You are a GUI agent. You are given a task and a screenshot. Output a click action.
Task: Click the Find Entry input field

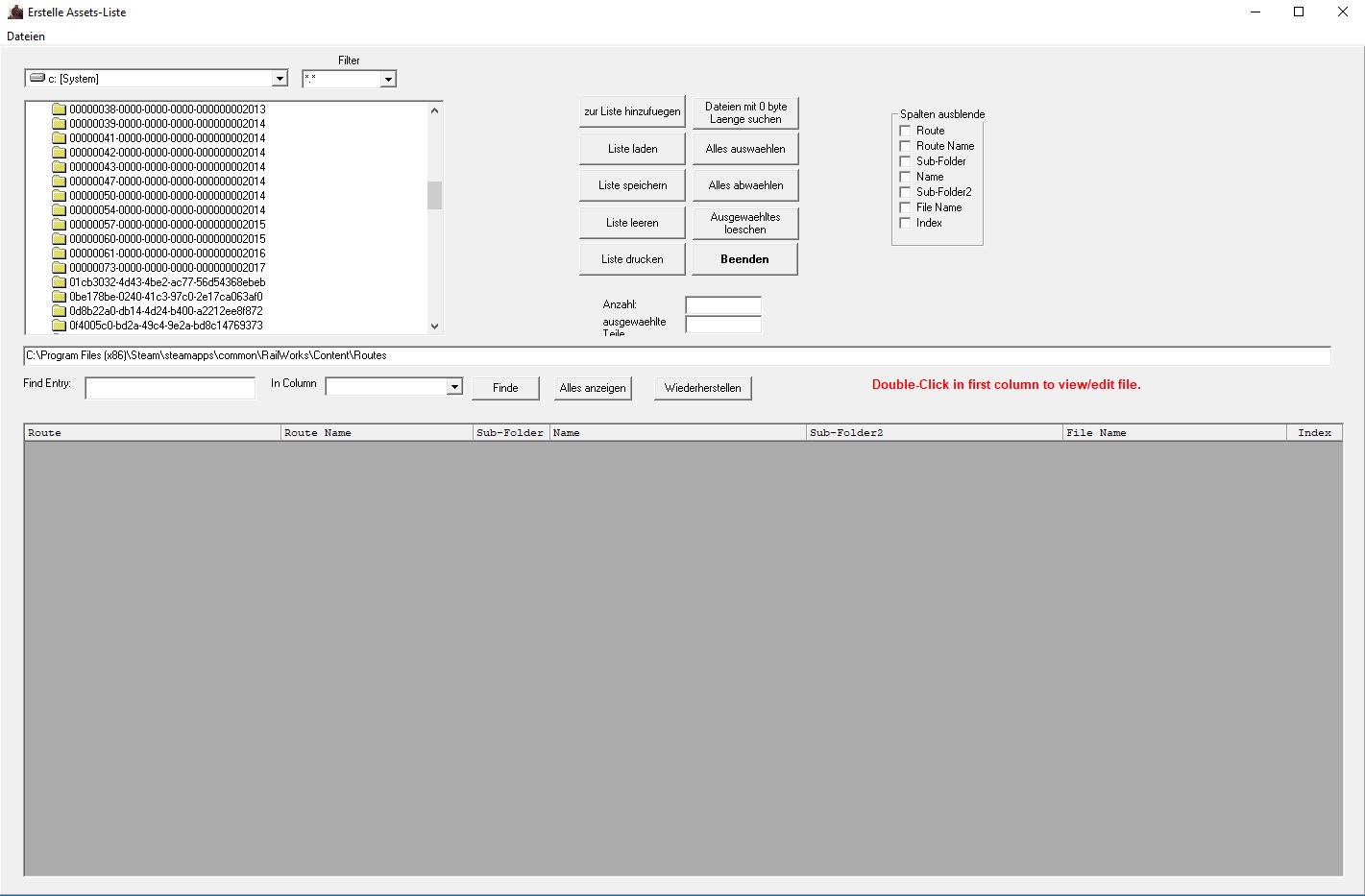pyautogui.click(x=170, y=387)
